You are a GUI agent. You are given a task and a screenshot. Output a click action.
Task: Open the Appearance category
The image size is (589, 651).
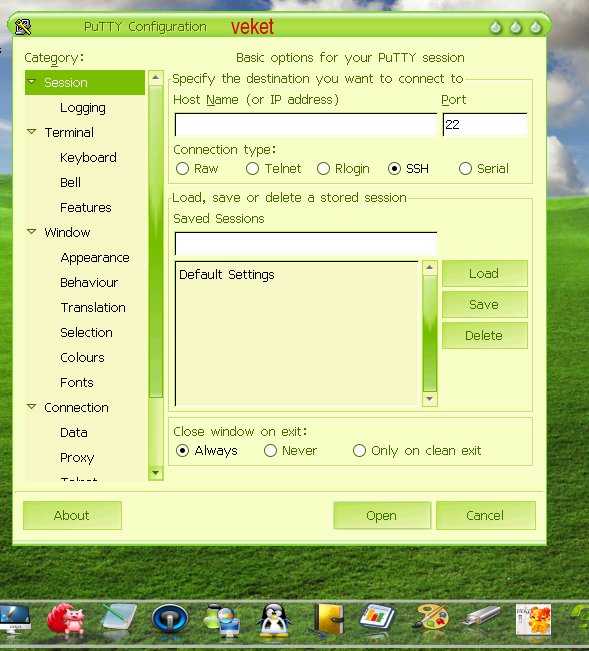[95, 258]
